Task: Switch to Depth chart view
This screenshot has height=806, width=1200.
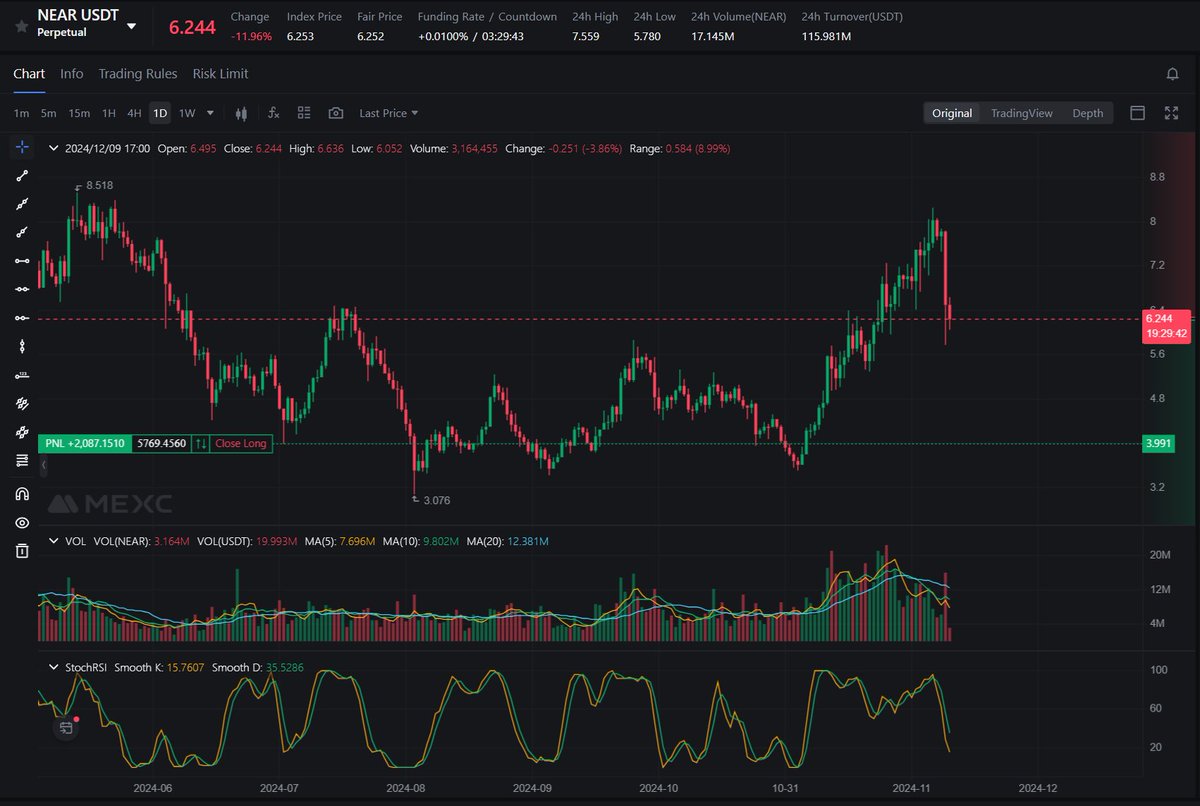Action: coord(1088,113)
